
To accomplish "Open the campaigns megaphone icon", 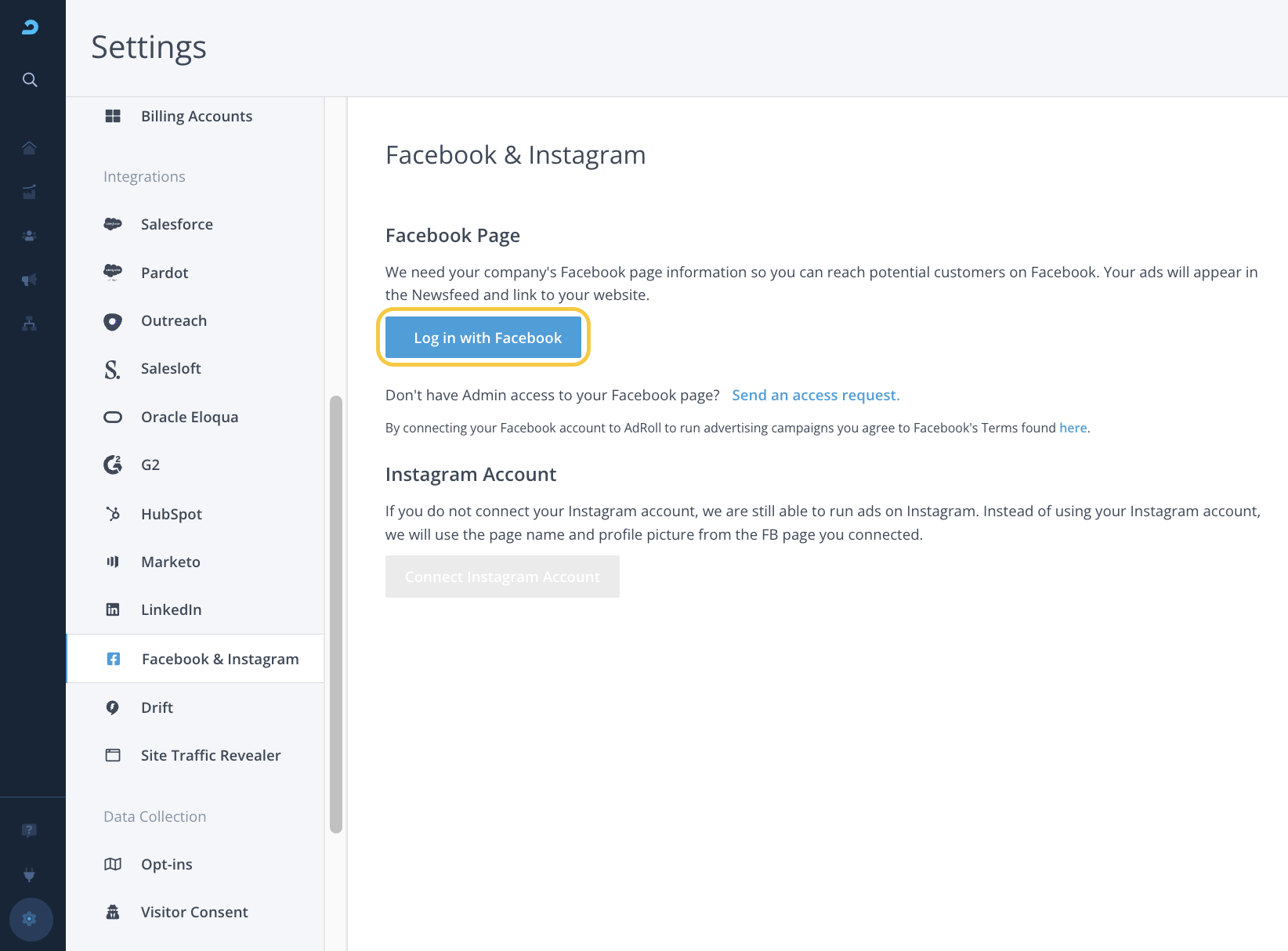I will pyautogui.click(x=30, y=280).
